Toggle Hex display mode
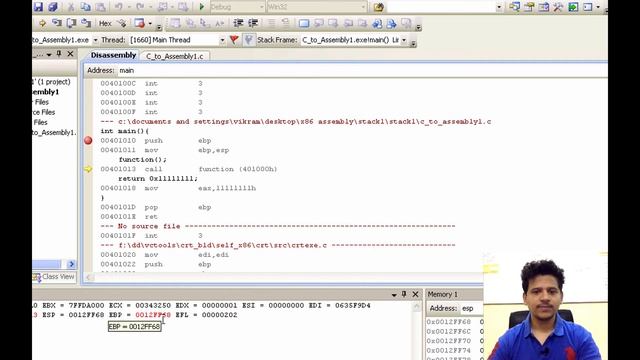The height and width of the screenshot is (360, 640). point(105,23)
